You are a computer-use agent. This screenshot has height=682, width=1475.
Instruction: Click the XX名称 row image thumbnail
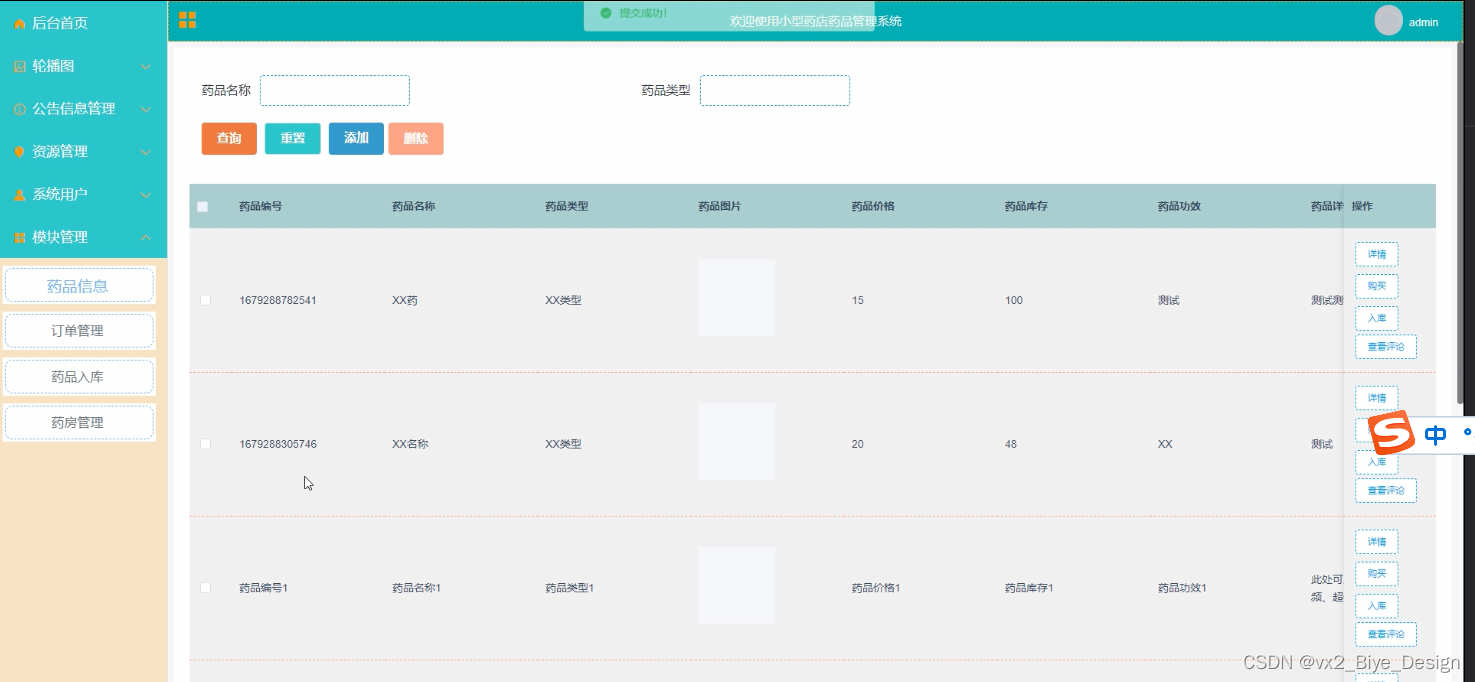[x=737, y=442]
